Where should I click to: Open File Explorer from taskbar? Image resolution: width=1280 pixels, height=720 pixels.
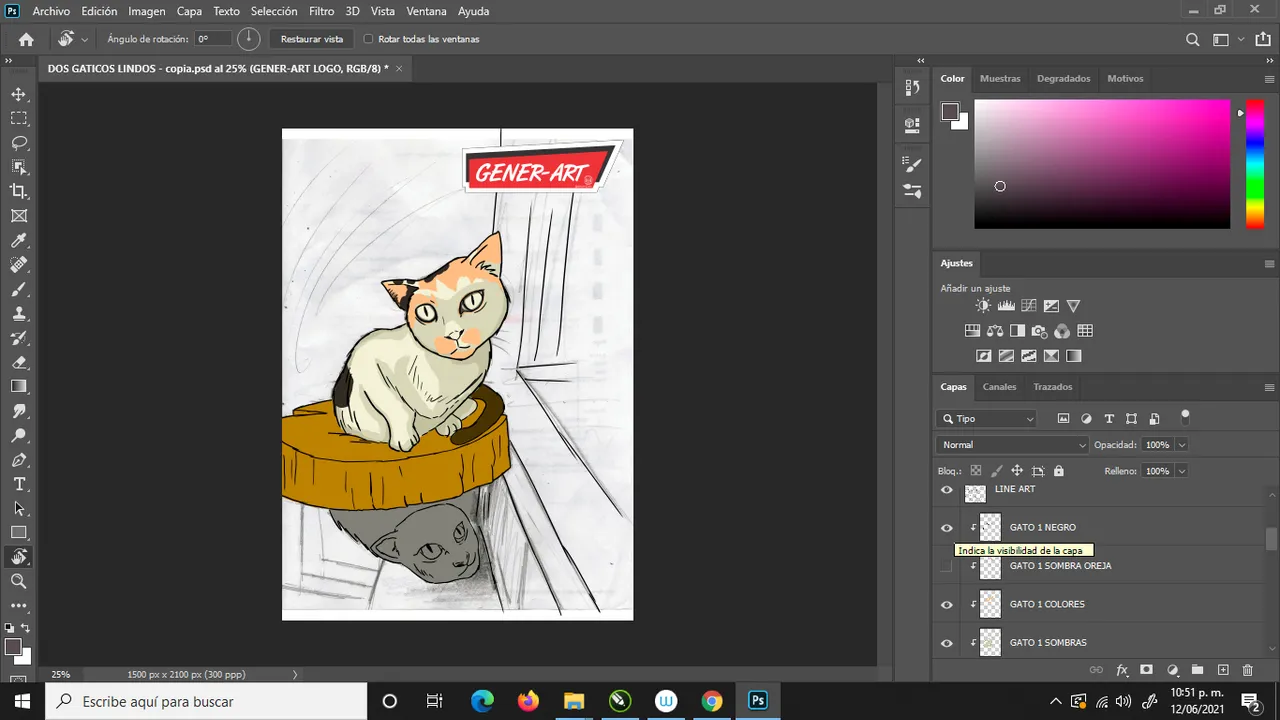click(574, 701)
